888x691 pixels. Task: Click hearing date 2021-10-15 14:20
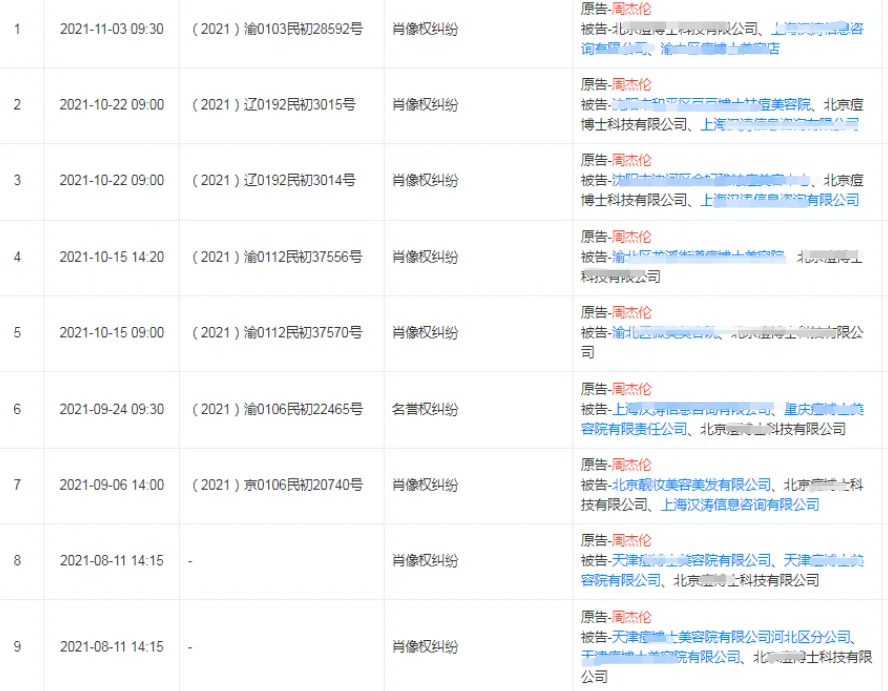112,257
